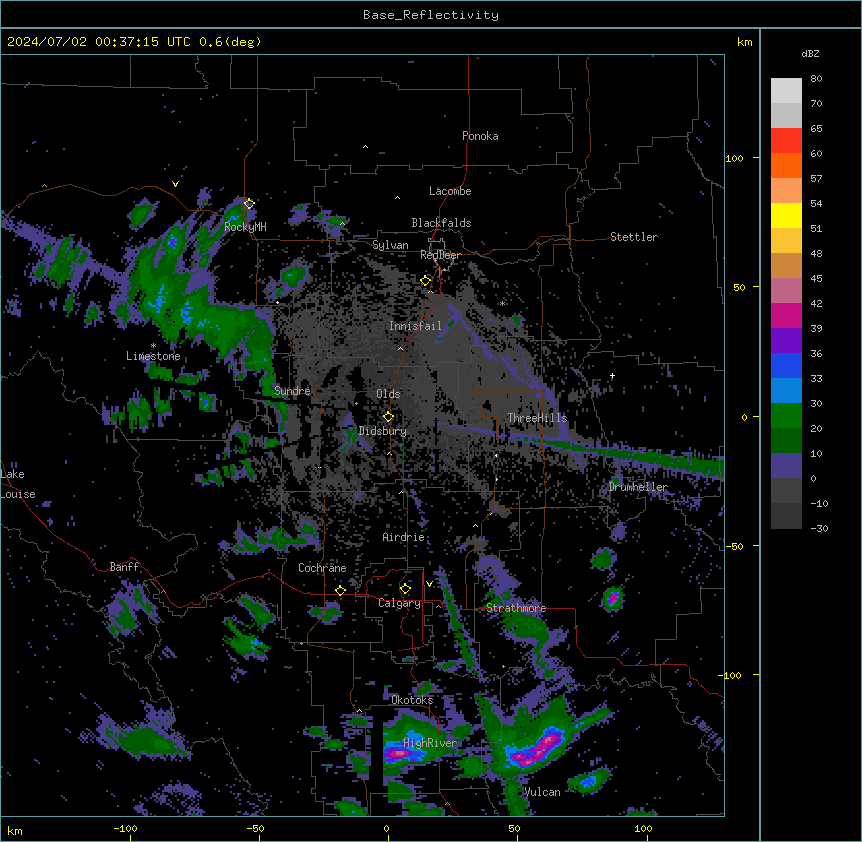Click the 100 tick on the right axis

[x=734, y=158]
